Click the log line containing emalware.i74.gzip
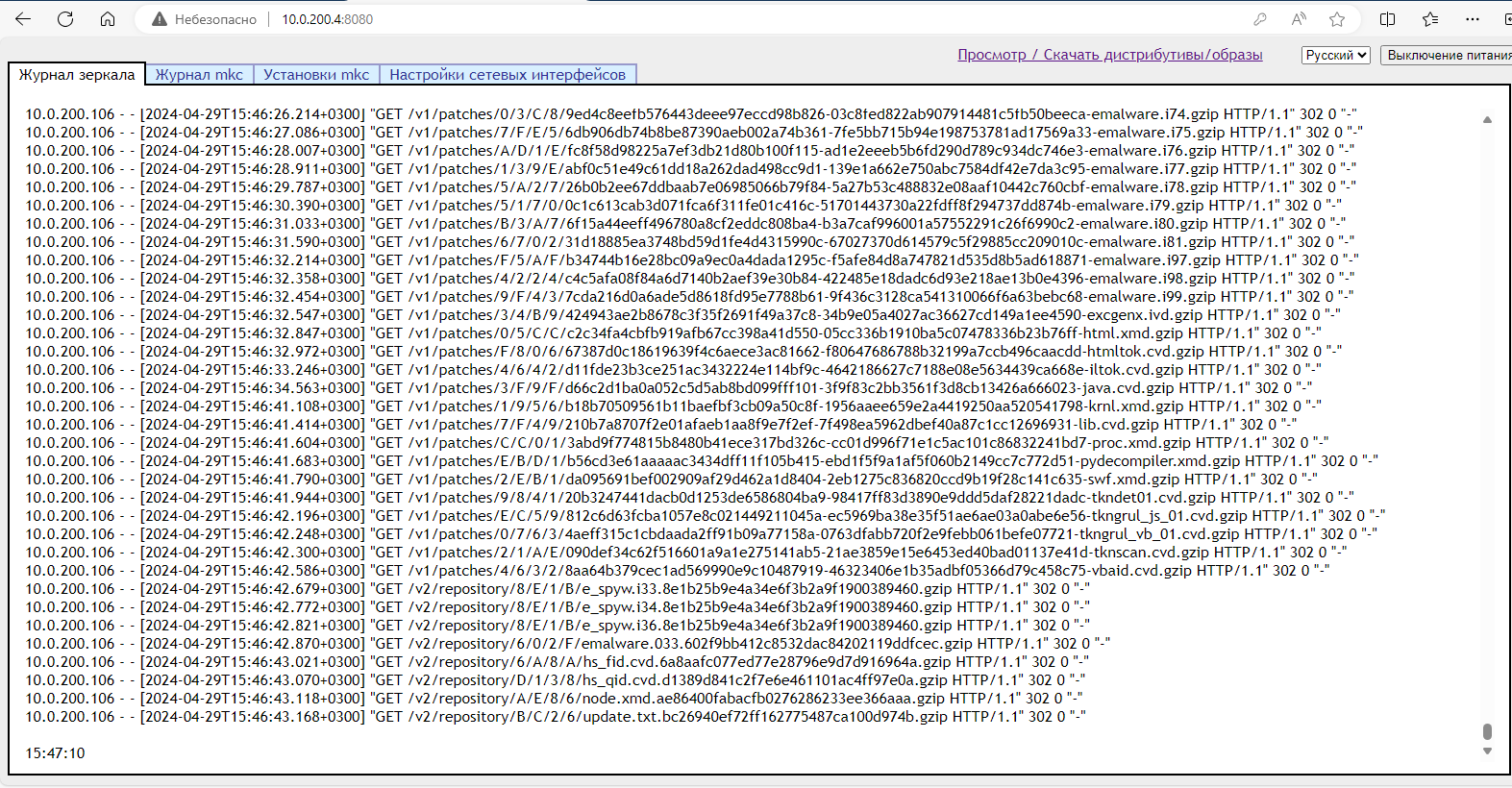The image size is (1512, 788). pyautogui.click(x=690, y=114)
